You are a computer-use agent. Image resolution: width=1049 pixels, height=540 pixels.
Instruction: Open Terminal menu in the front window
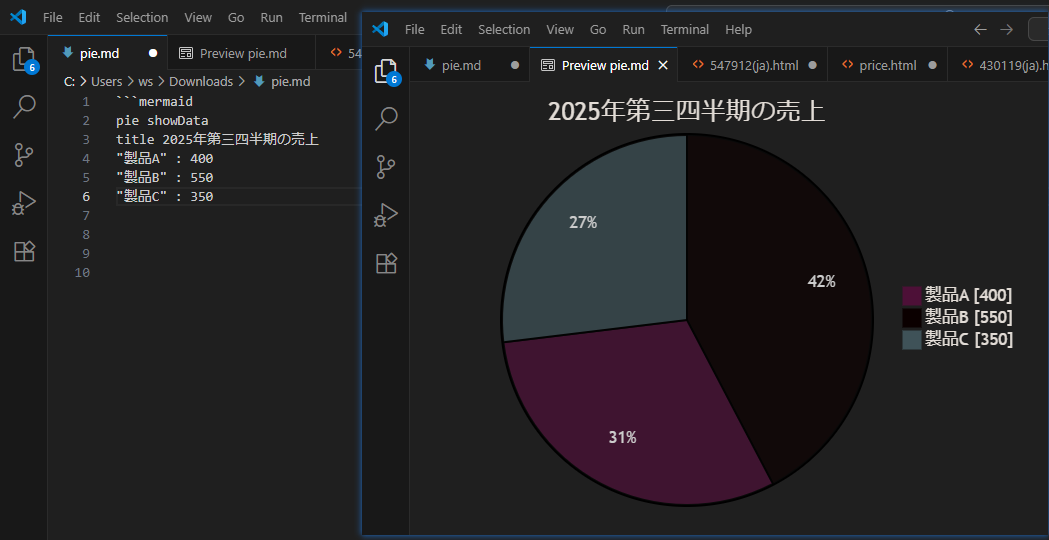[685, 29]
